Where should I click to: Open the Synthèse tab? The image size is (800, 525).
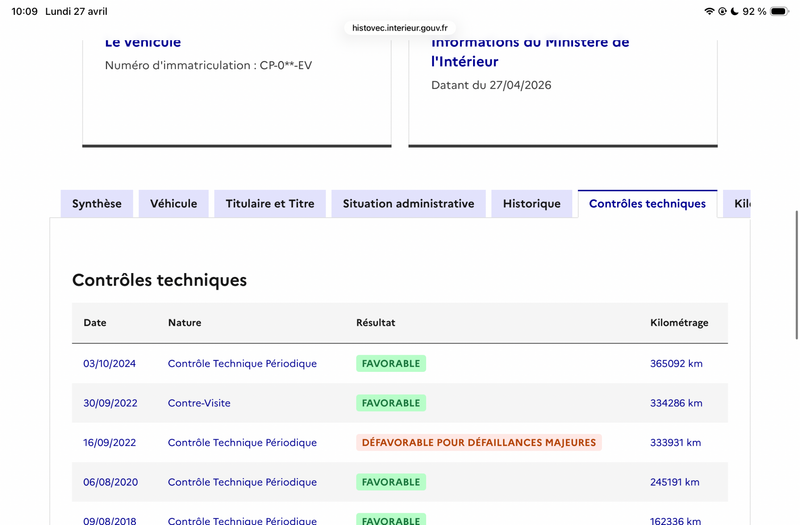point(97,204)
